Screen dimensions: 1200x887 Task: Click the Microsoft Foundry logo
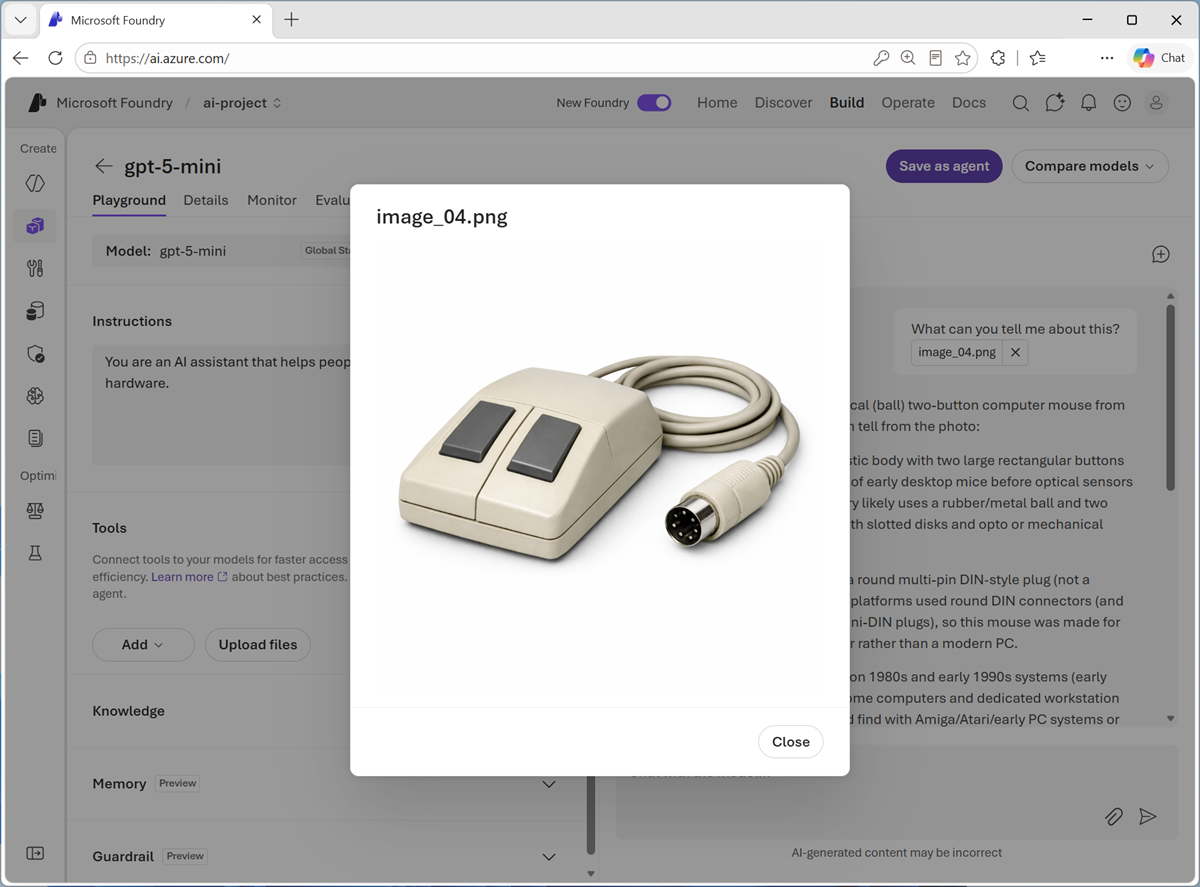point(38,103)
